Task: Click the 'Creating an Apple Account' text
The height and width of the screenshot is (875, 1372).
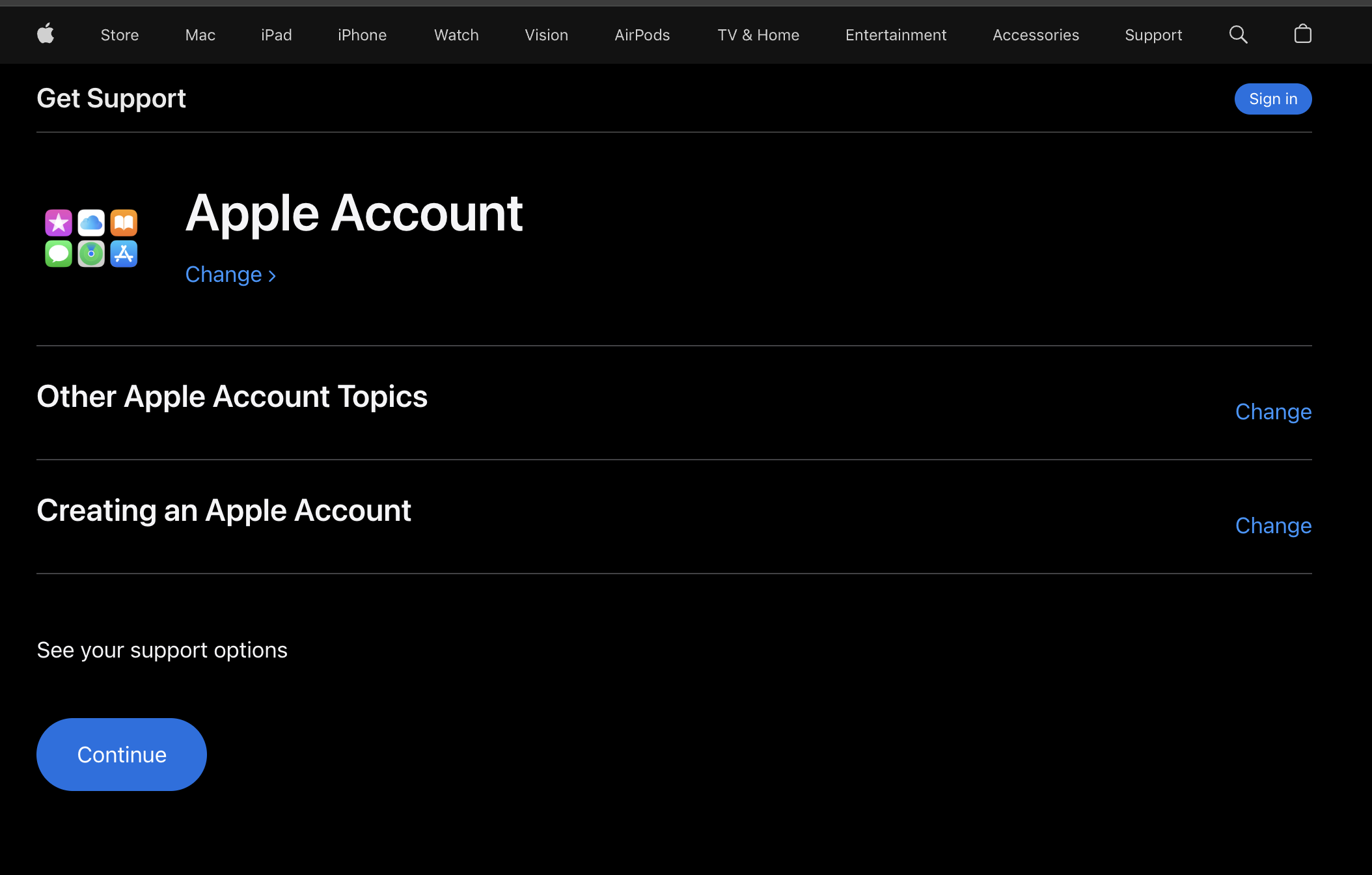Action: tap(224, 510)
